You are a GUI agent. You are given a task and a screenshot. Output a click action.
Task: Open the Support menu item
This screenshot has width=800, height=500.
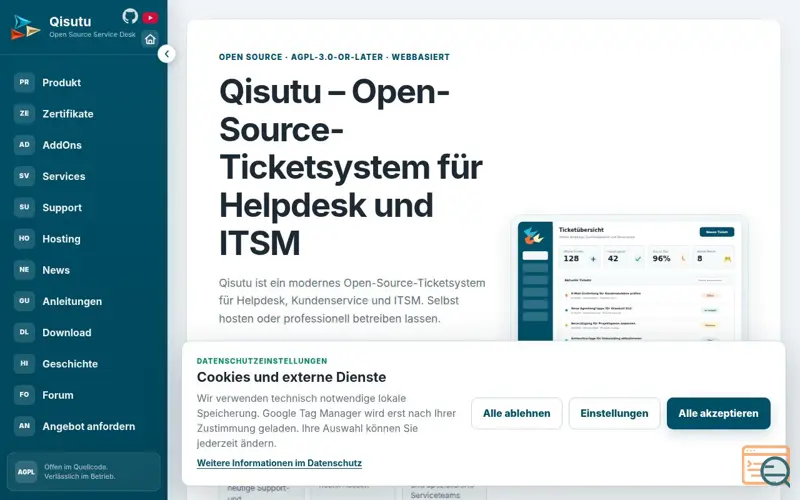tap(84, 208)
